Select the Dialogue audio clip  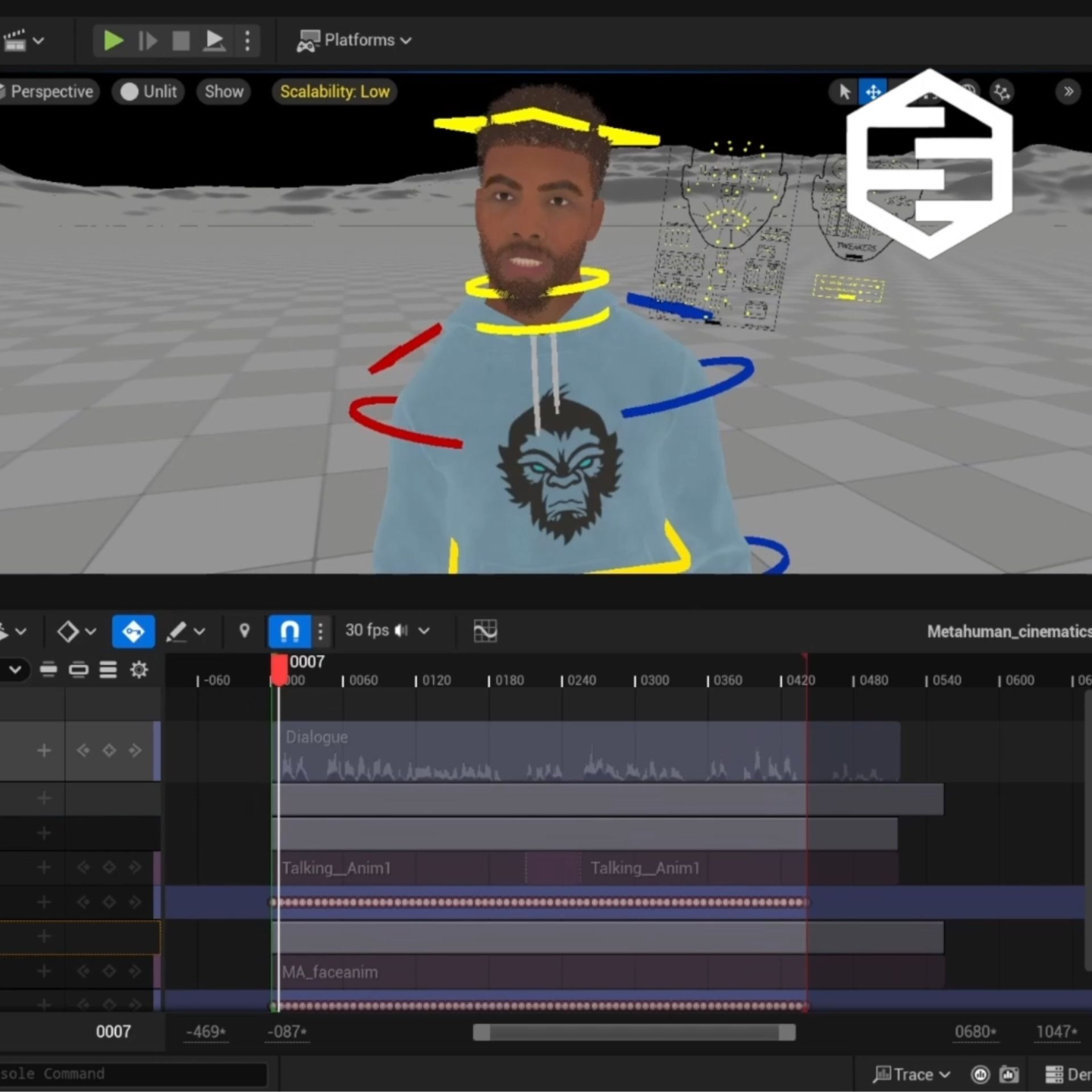pos(586,752)
